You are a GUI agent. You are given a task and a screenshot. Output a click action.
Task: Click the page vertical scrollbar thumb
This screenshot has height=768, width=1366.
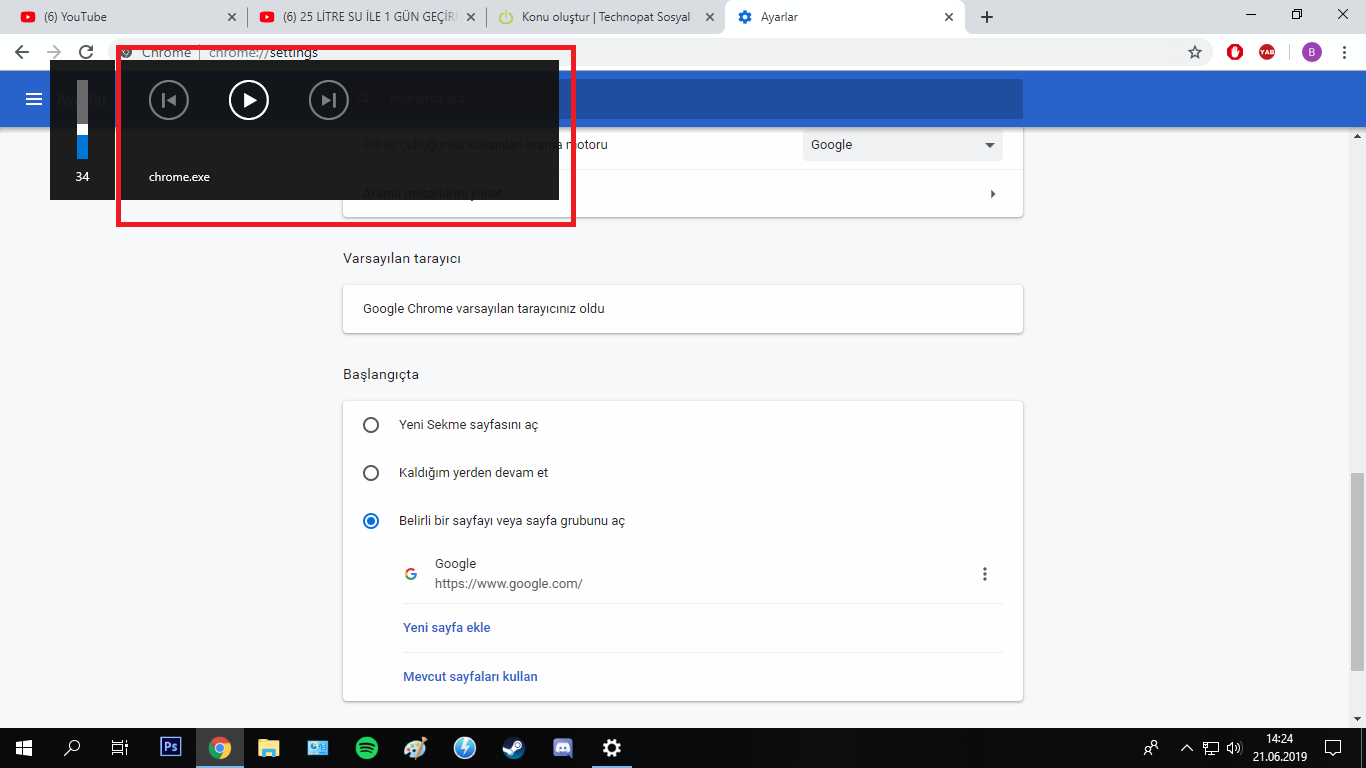pyautogui.click(x=1358, y=571)
